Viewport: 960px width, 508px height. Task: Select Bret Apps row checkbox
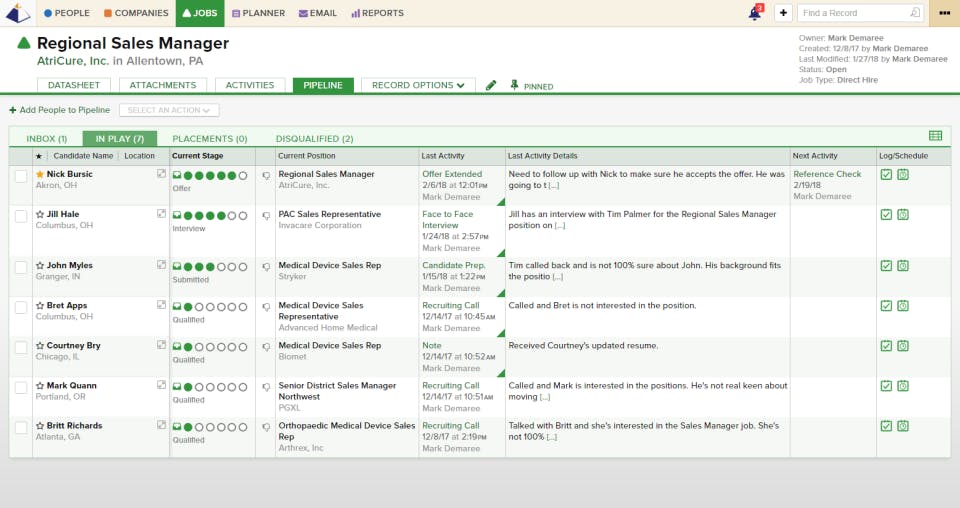[x=21, y=307]
